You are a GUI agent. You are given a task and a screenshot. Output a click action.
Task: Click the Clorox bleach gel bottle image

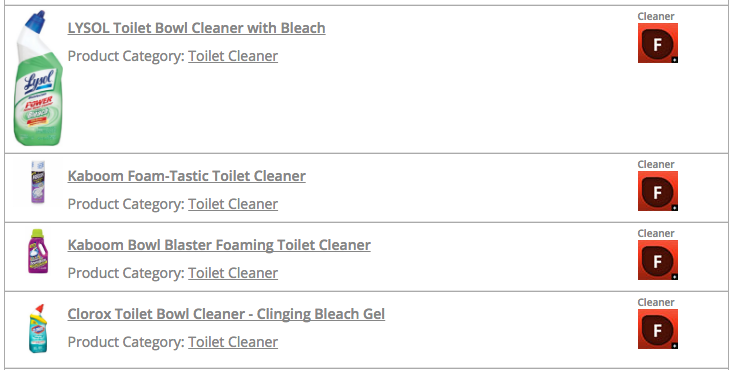coord(38,328)
